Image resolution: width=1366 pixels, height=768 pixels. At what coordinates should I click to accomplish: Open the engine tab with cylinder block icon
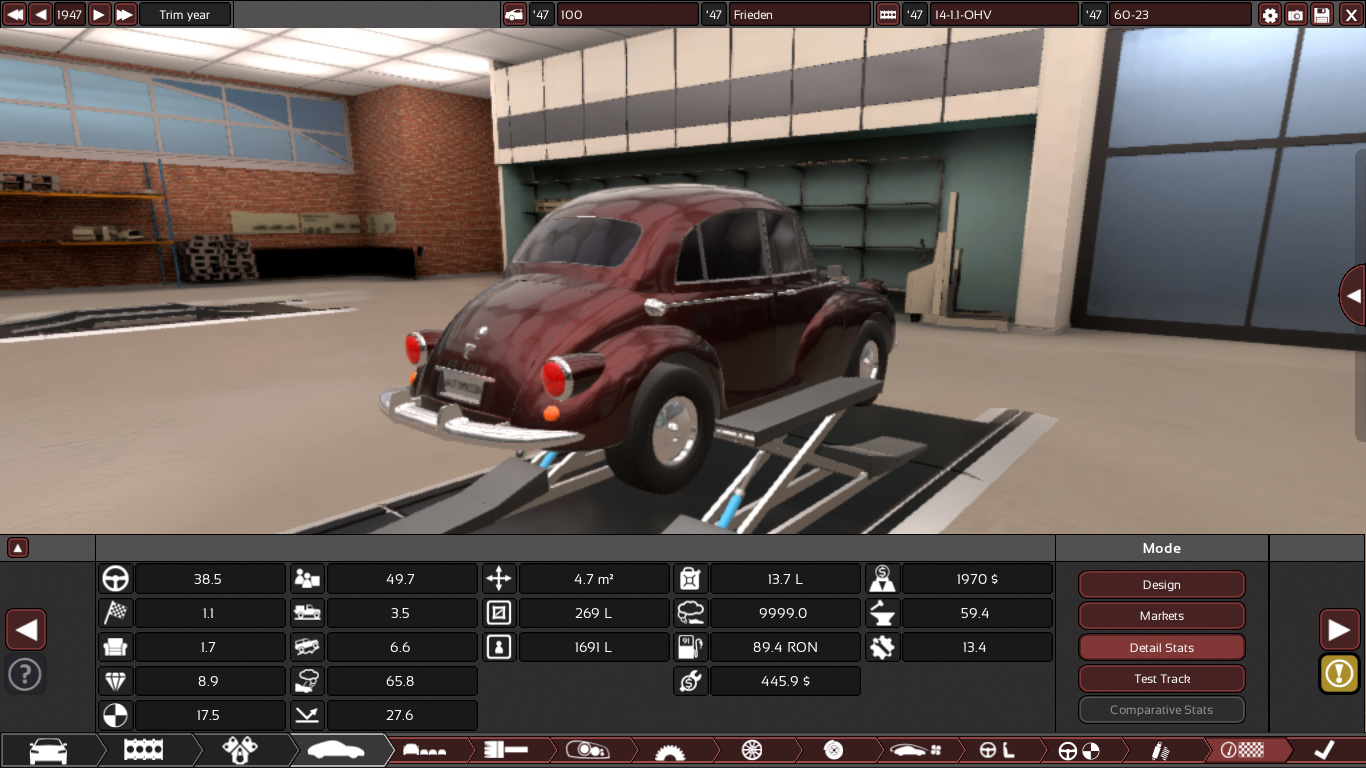pos(143,750)
